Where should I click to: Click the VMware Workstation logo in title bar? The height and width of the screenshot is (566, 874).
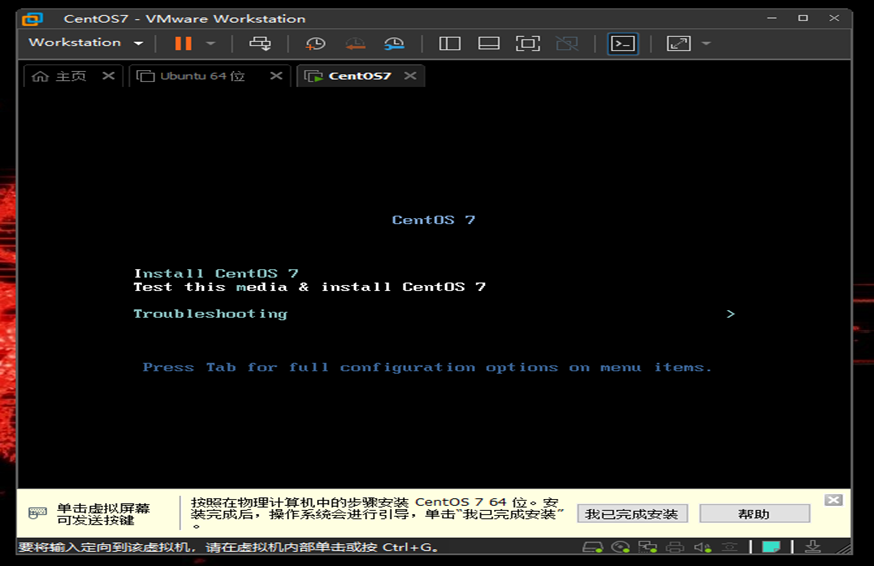[x=32, y=19]
